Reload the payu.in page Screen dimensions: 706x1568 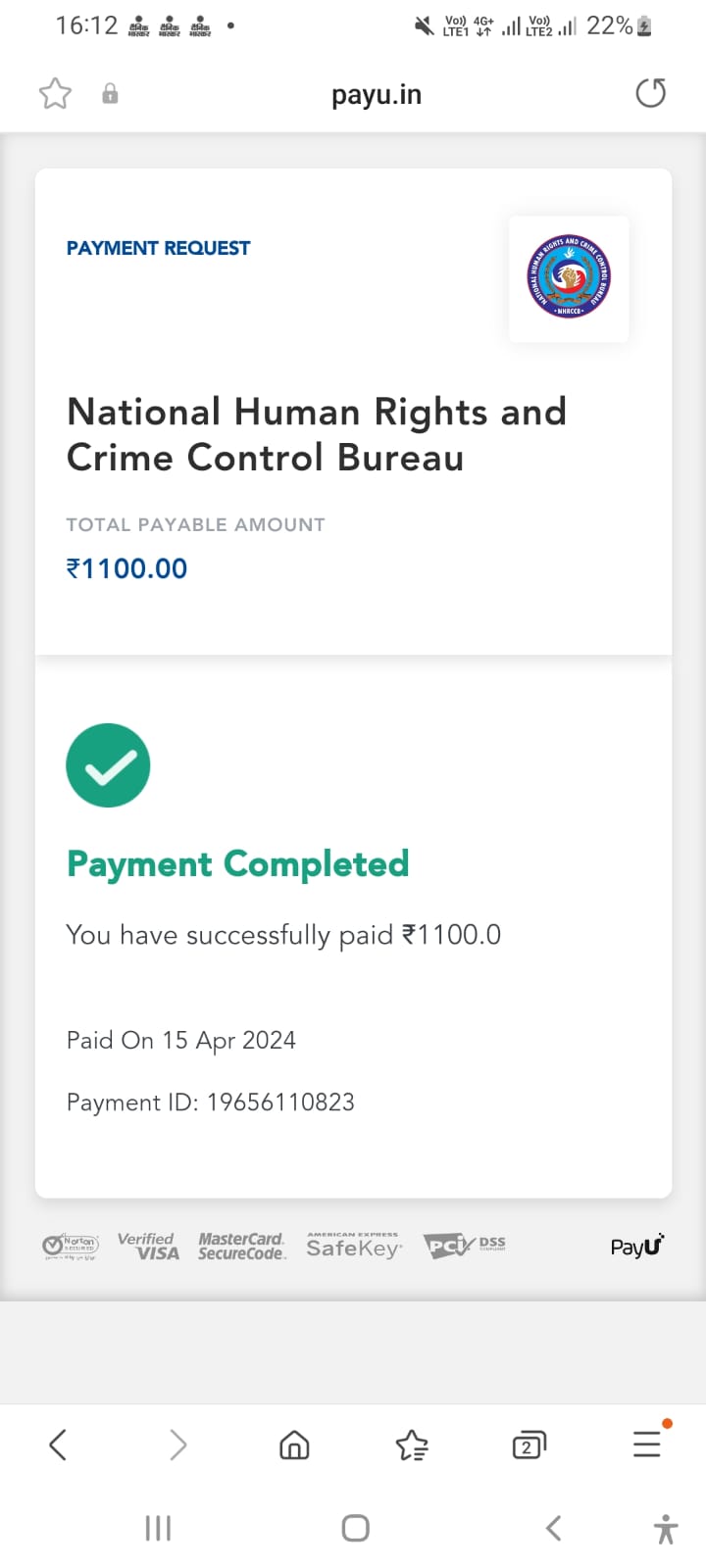(x=650, y=94)
